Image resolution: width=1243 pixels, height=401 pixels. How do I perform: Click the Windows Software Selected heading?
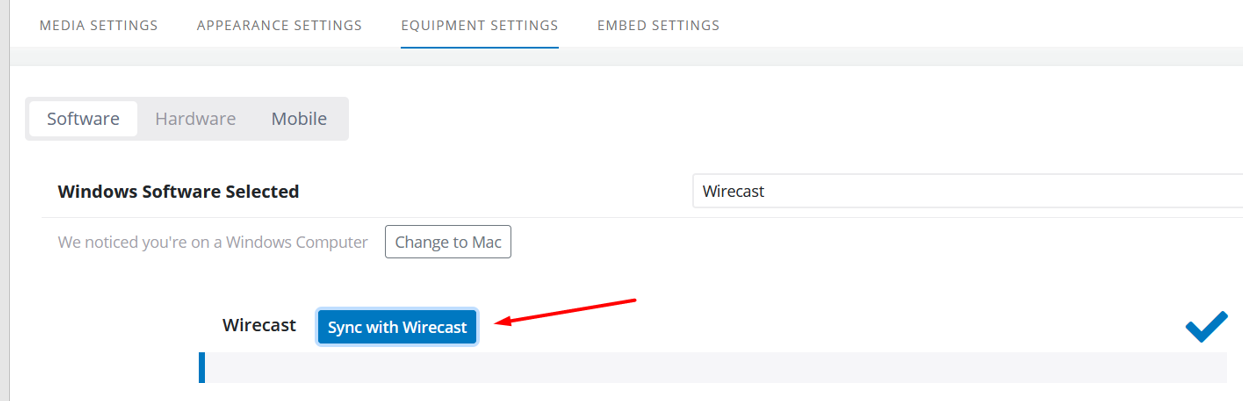(x=178, y=191)
